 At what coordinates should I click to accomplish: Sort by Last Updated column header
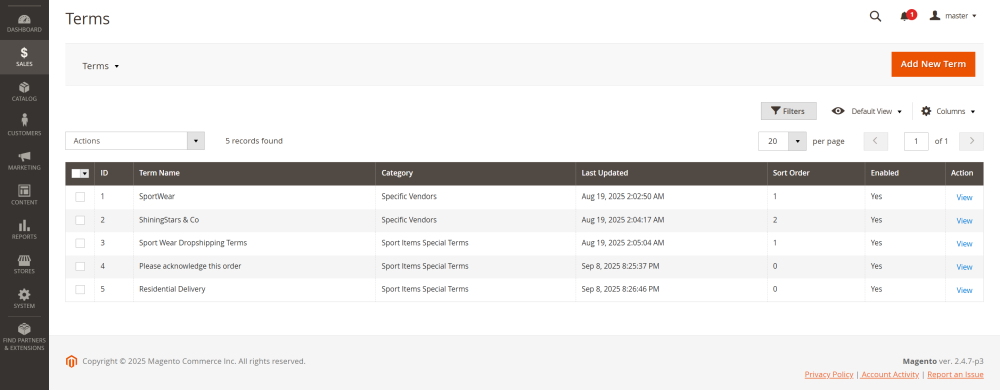[x=671, y=173]
